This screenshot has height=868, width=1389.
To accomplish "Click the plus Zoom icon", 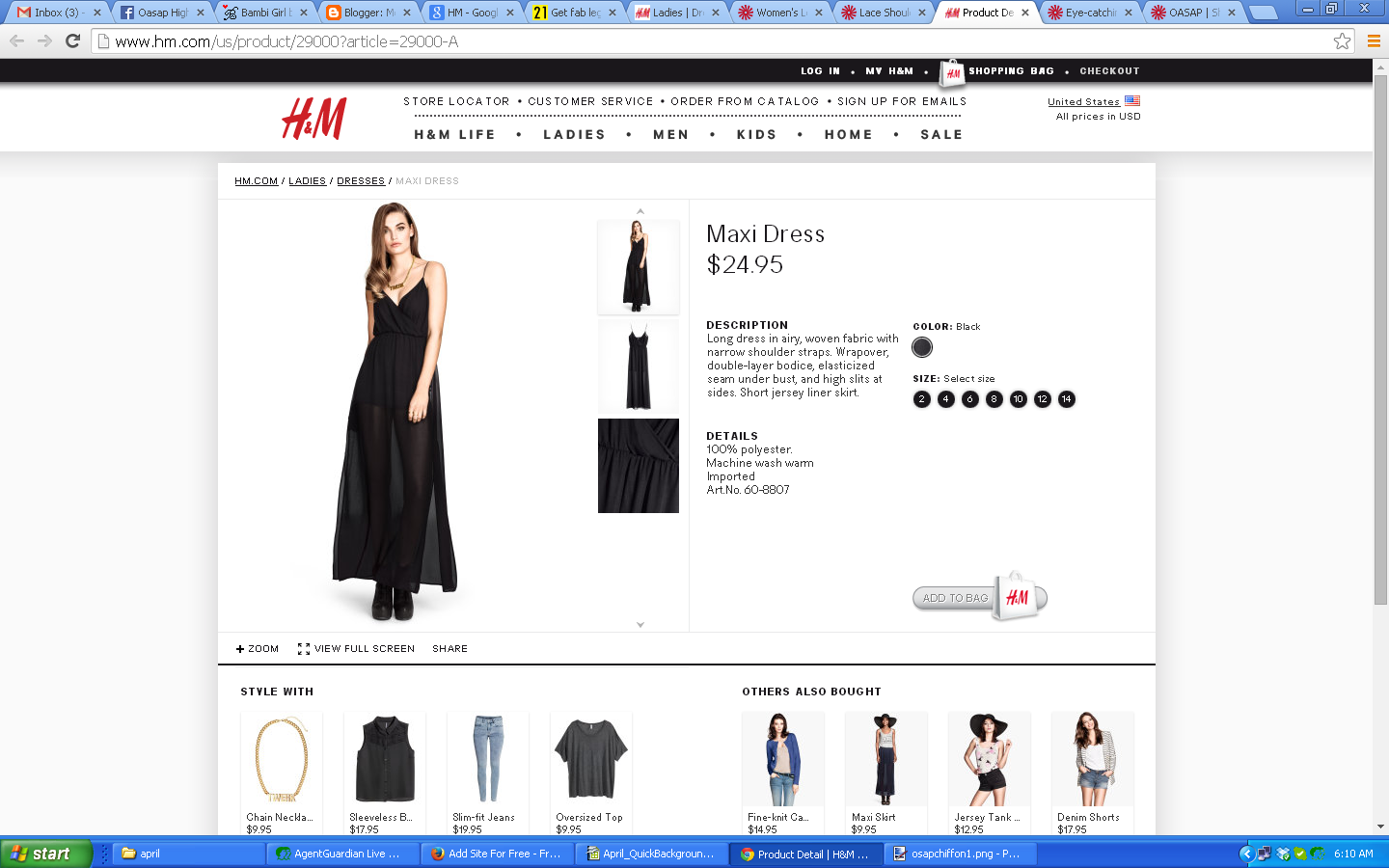I will (x=240, y=649).
